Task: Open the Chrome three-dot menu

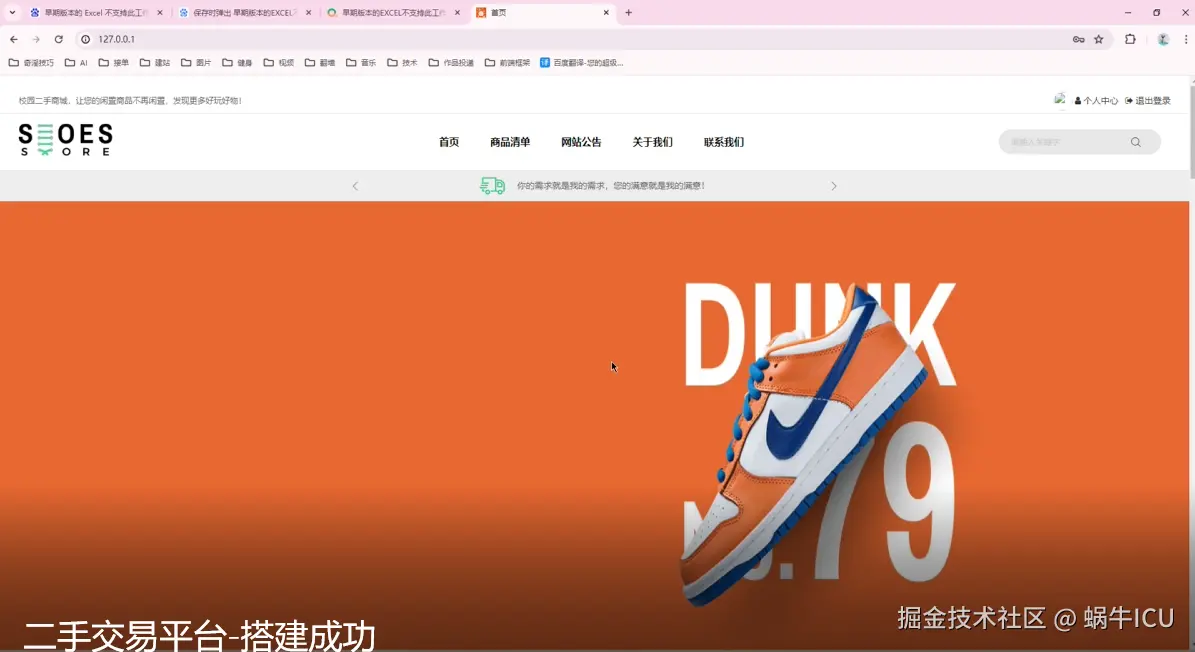Action: coord(1186,39)
